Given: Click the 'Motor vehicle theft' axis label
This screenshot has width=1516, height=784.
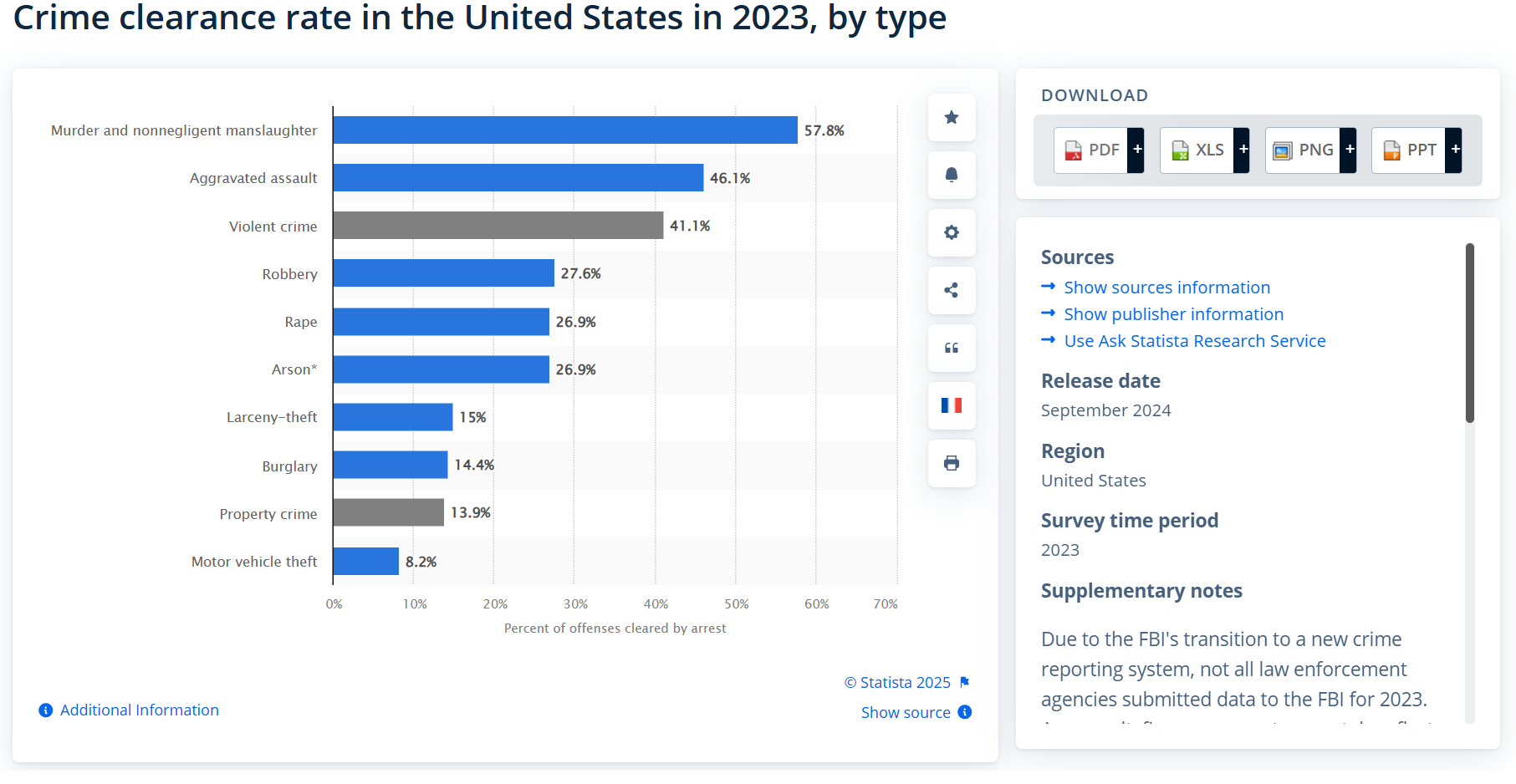Looking at the screenshot, I should pos(254,562).
